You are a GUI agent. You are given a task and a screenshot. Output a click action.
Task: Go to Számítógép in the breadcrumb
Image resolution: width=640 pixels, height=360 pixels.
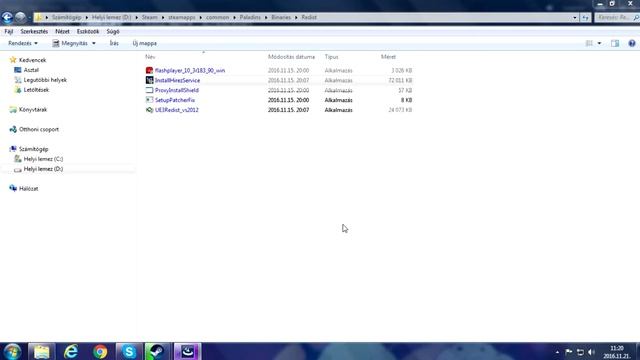66,18
